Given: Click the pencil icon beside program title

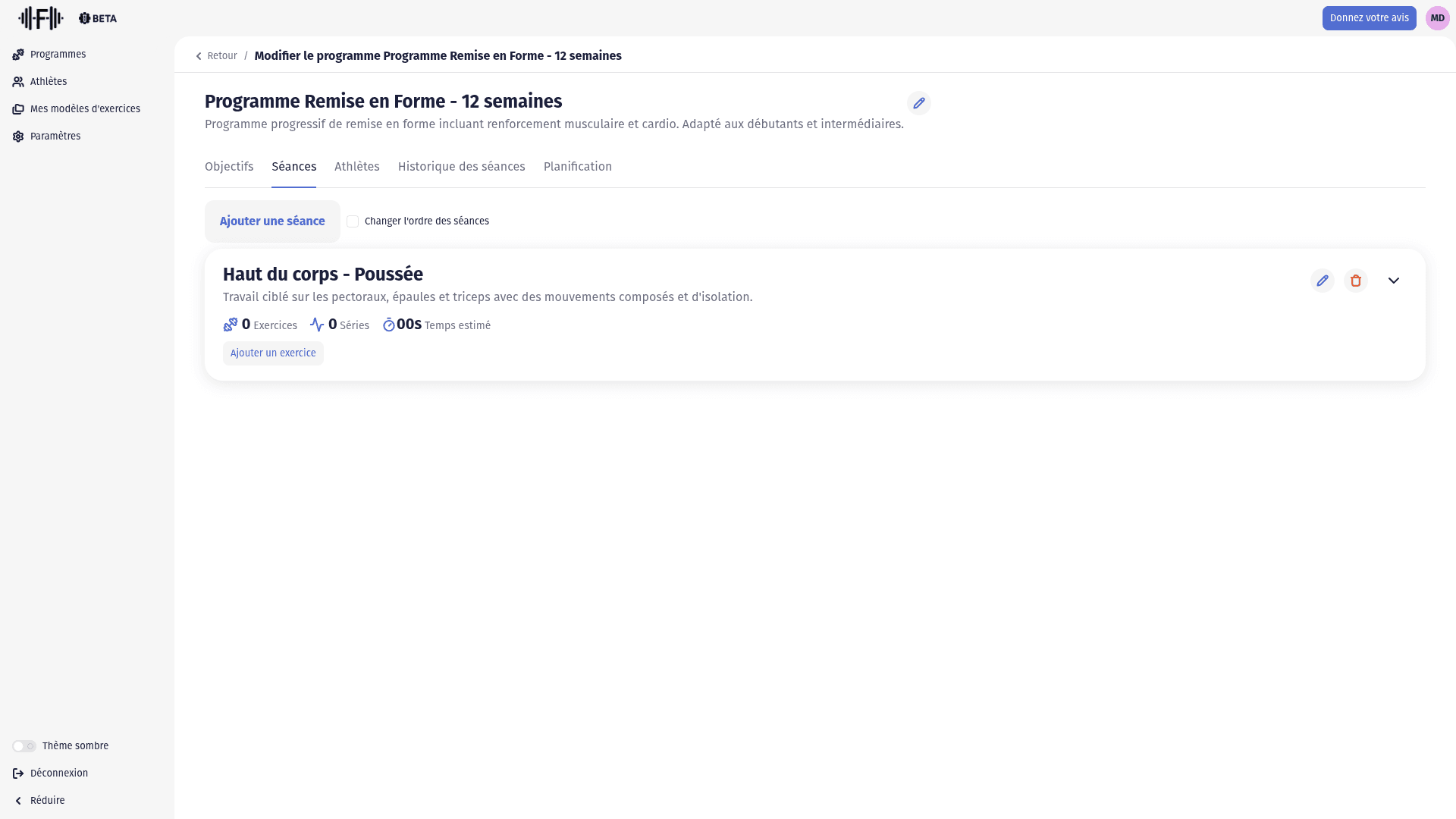Looking at the screenshot, I should [x=918, y=103].
